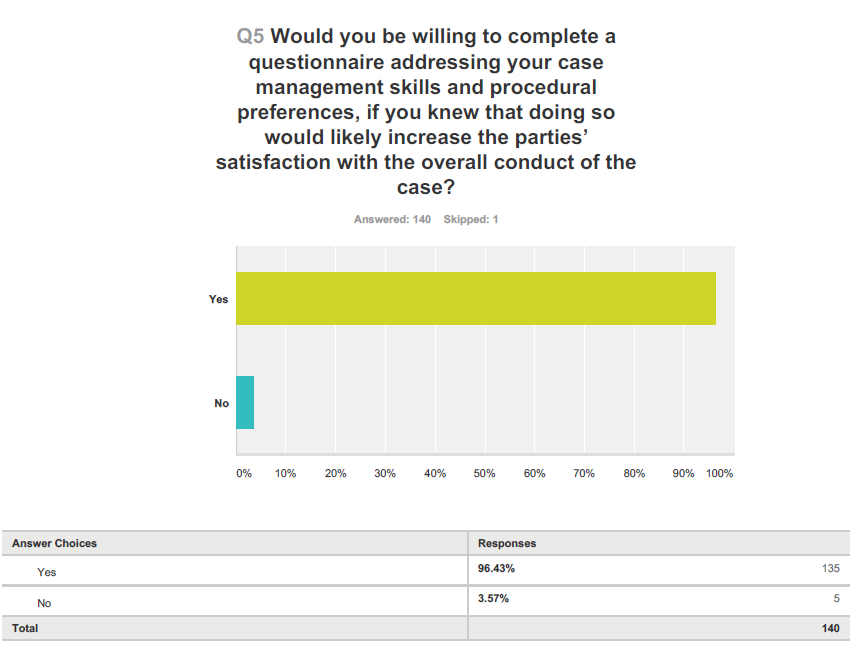Click the 3.57% response value
Viewport: 856px width, 650px height.
pyautogui.click(x=493, y=599)
